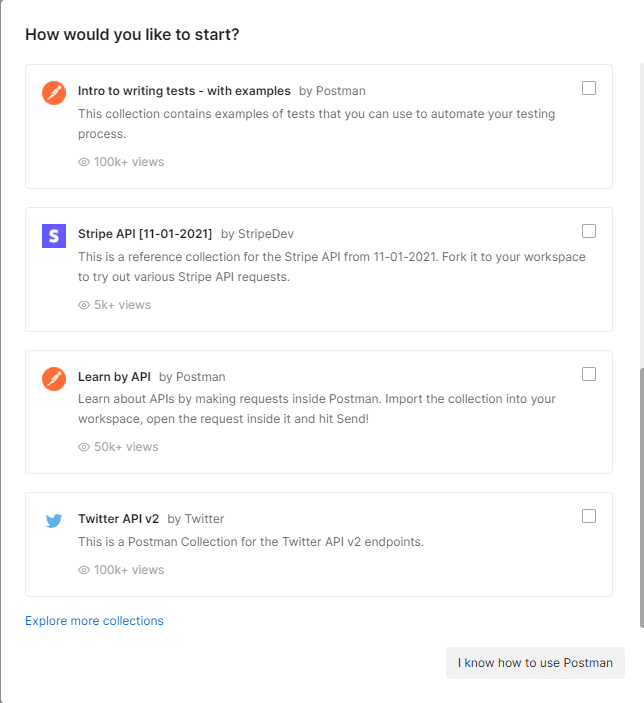Select the Learn by API checkbox
The height and width of the screenshot is (703, 644).
point(589,374)
